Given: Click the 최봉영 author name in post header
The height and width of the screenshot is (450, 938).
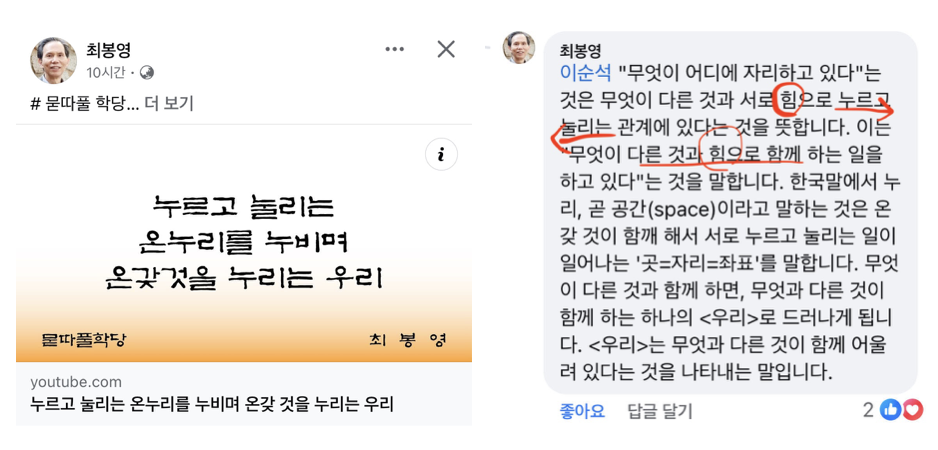Looking at the screenshot, I should click(x=108, y=49).
